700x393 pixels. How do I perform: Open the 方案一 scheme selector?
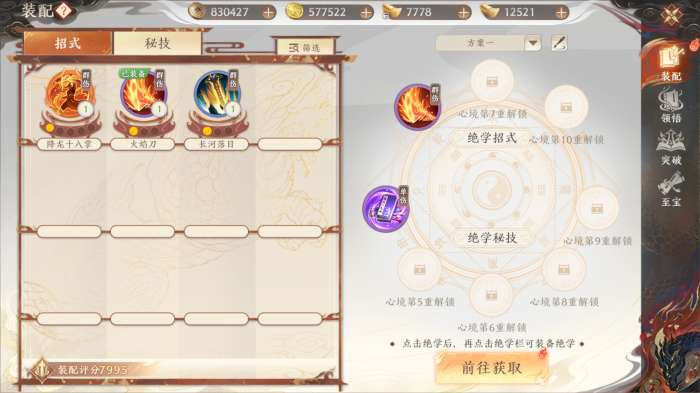(488, 43)
